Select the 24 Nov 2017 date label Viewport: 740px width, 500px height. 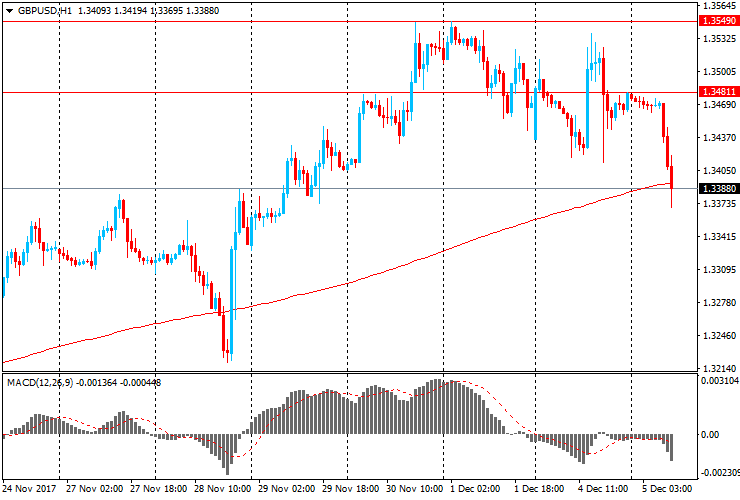(x=29, y=489)
